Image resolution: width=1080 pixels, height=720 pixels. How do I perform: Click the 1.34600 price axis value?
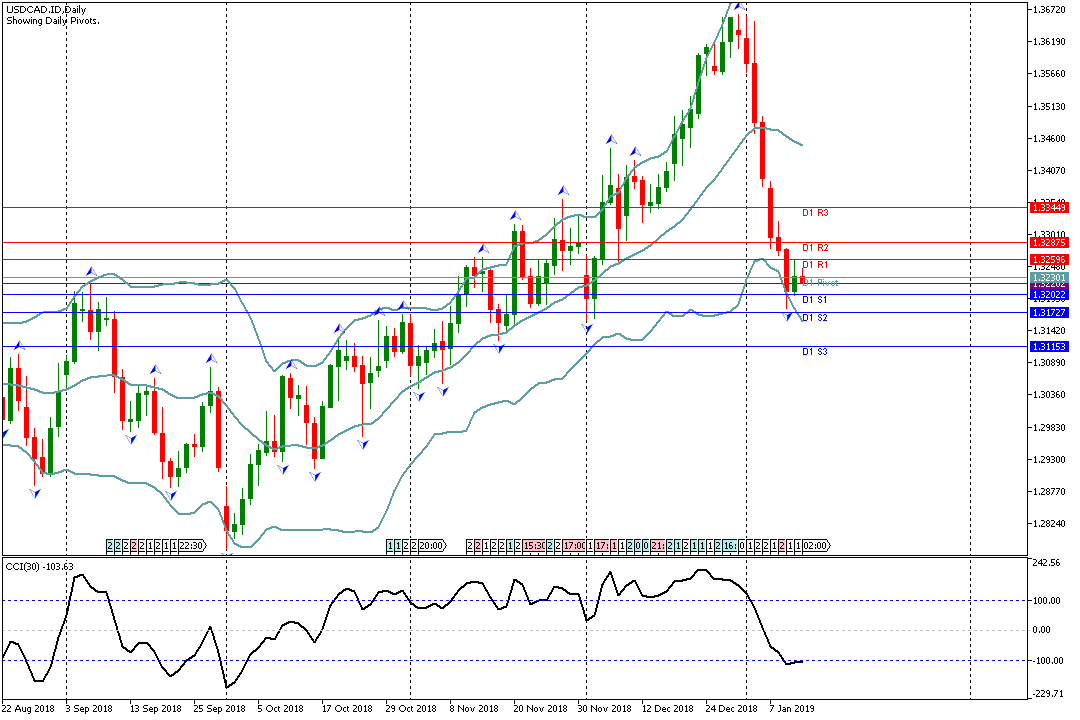[1049, 138]
